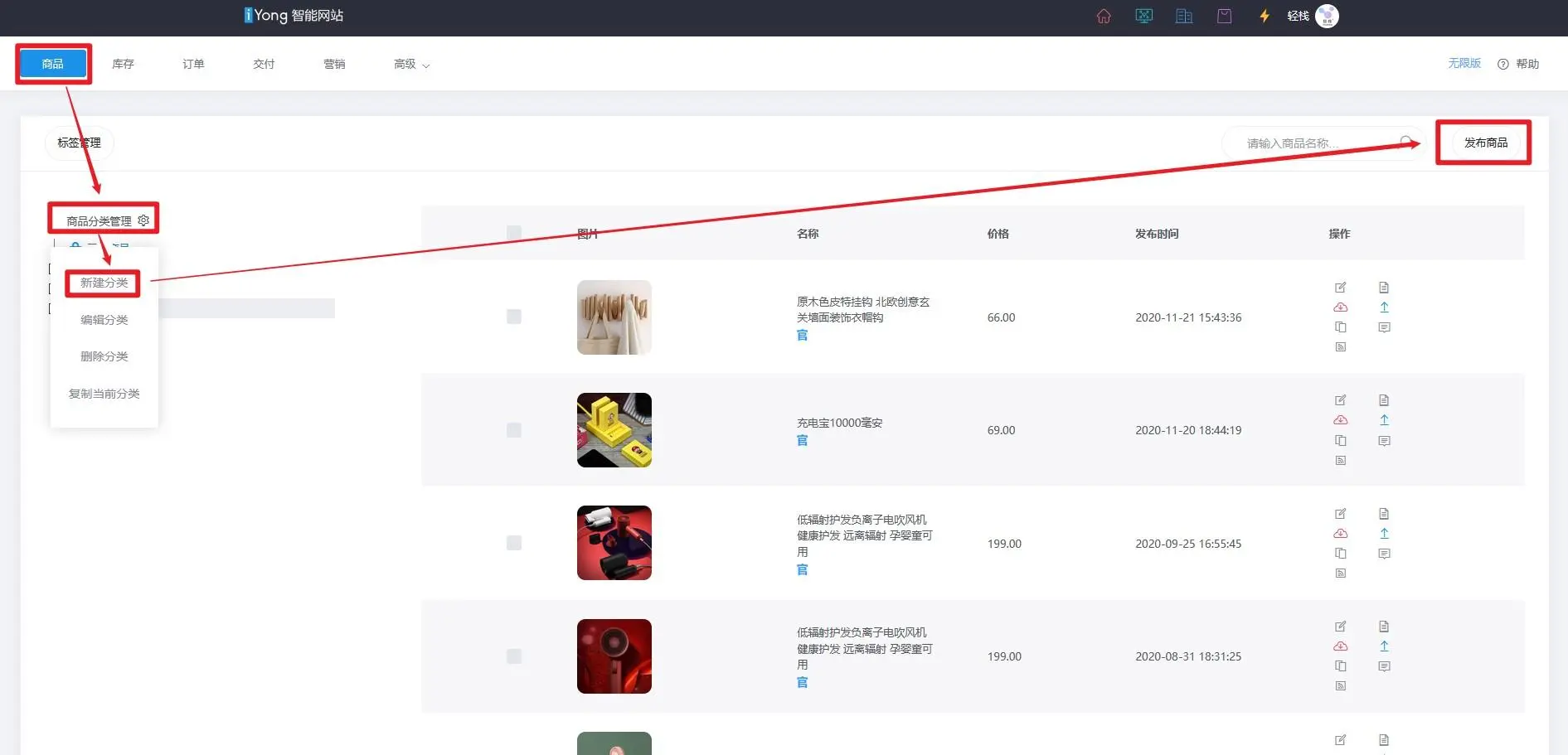The image size is (1568, 755).
Task: Select checkbox for 充电宝10000毫安 row
Action: click(514, 430)
